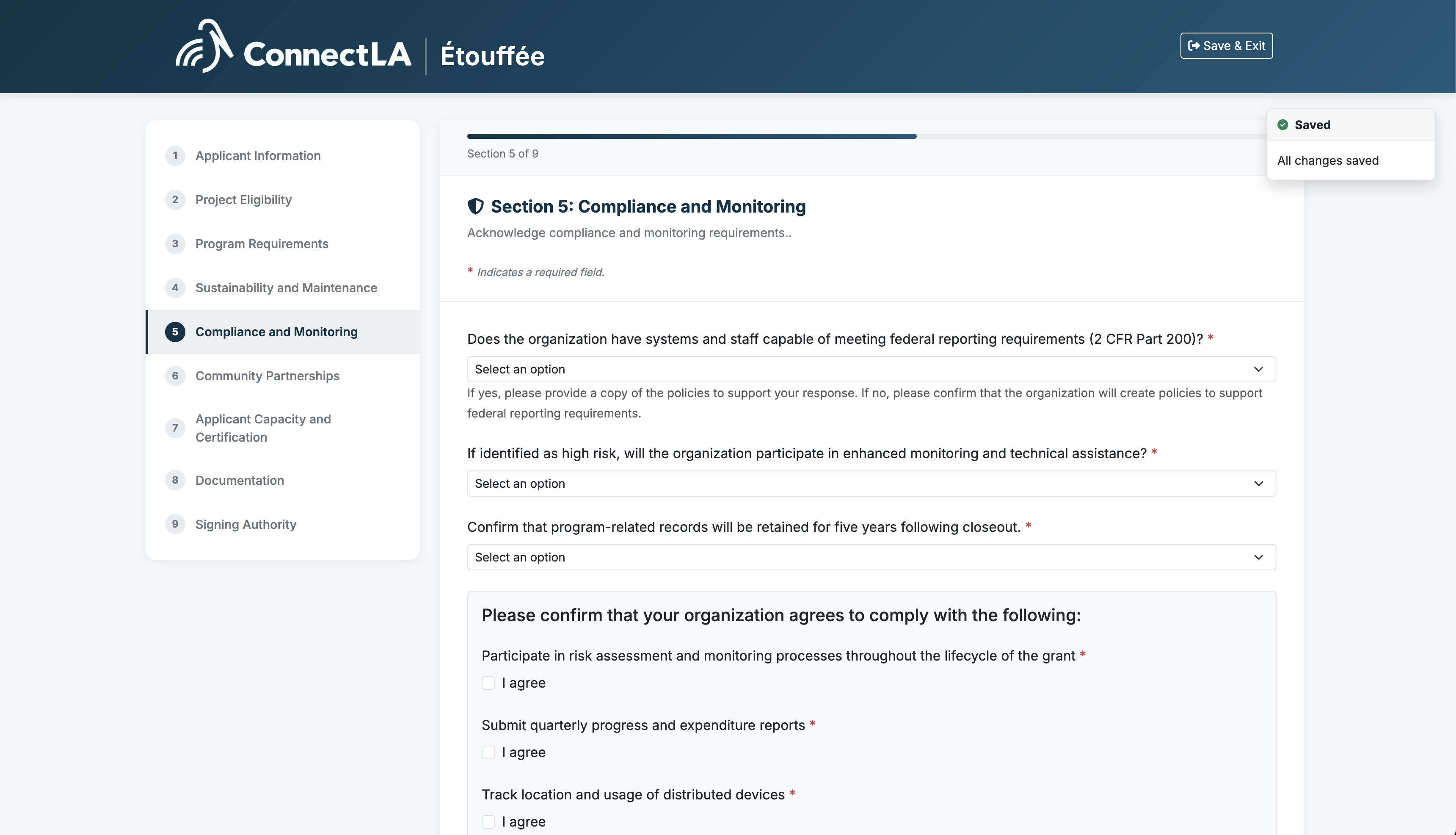This screenshot has height=835, width=1456.
Task: Go to Community Partnerships section
Action: [267, 376]
